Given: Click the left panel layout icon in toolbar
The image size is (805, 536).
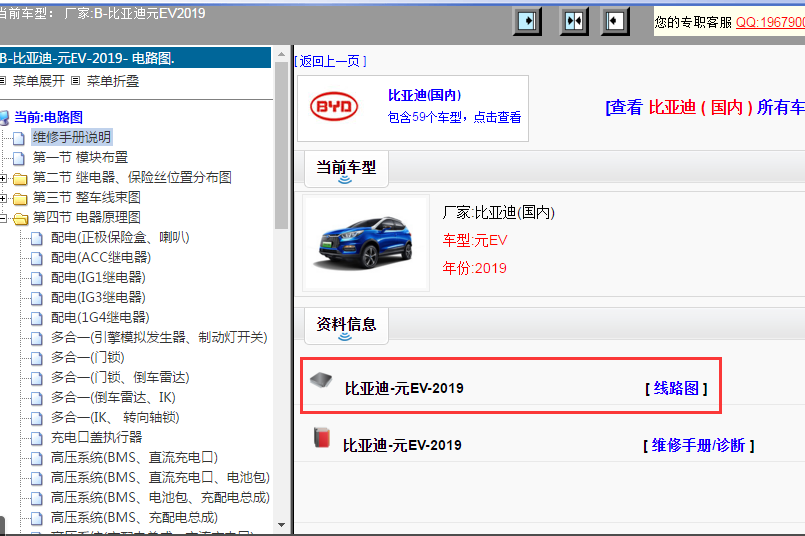Looking at the screenshot, I should pos(527,22).
